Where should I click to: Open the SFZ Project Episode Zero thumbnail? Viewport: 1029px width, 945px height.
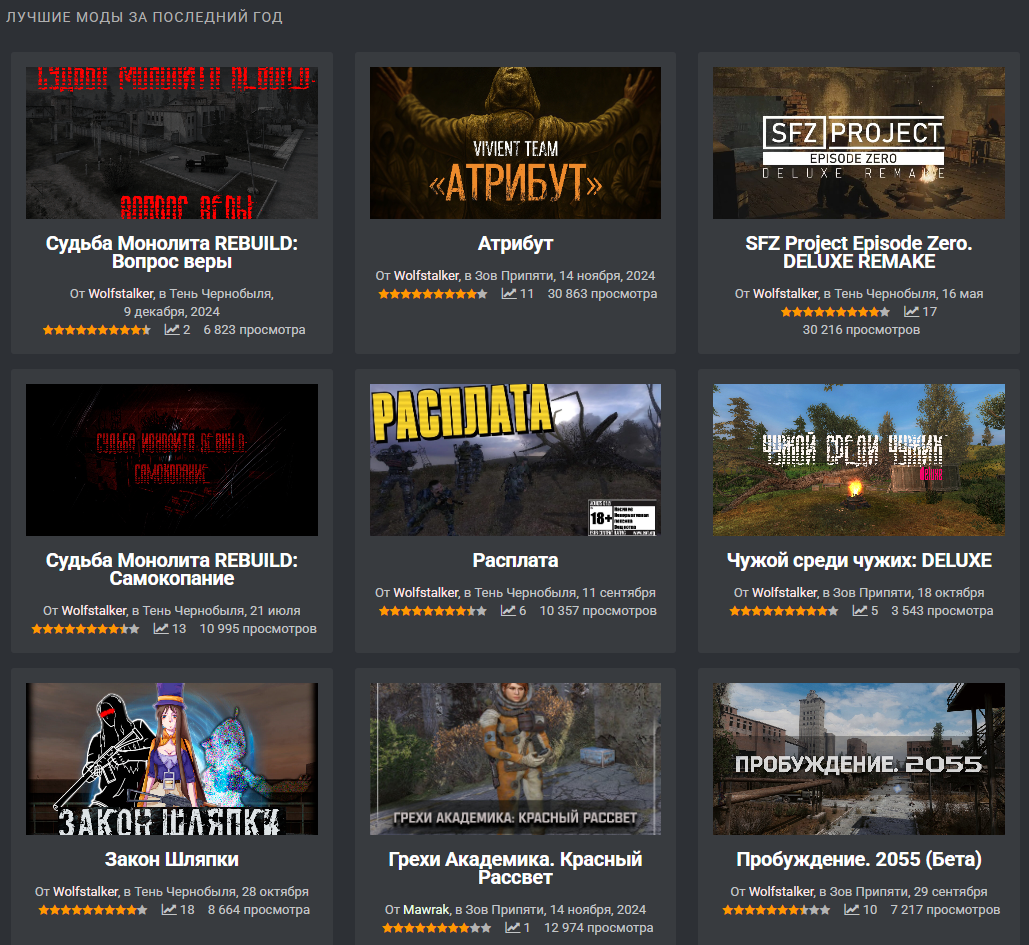pos(858,142)
